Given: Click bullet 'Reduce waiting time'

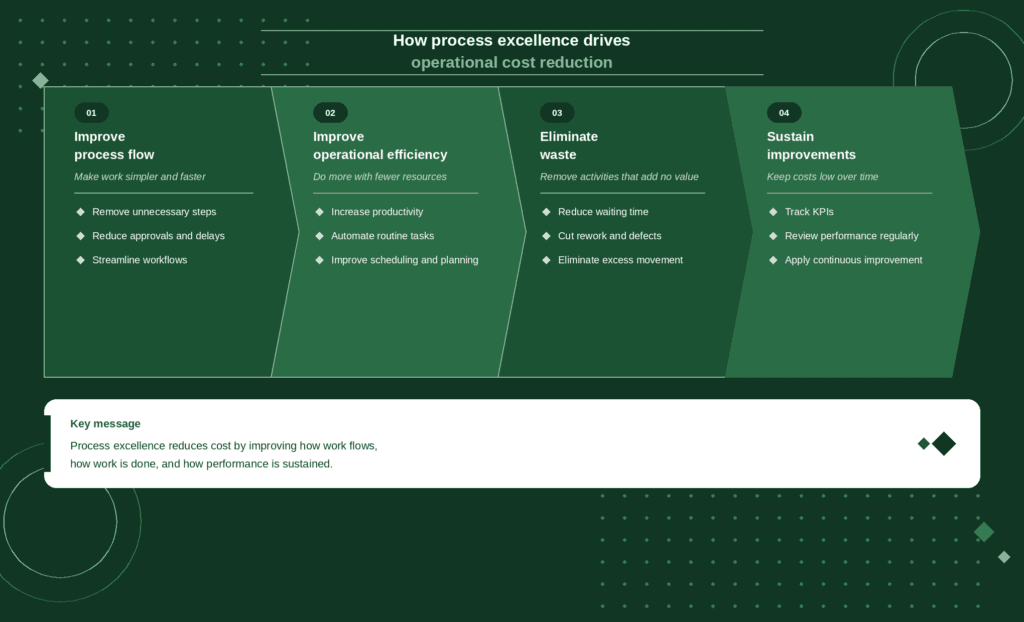Looking at the screenshot, I should 603,212.
